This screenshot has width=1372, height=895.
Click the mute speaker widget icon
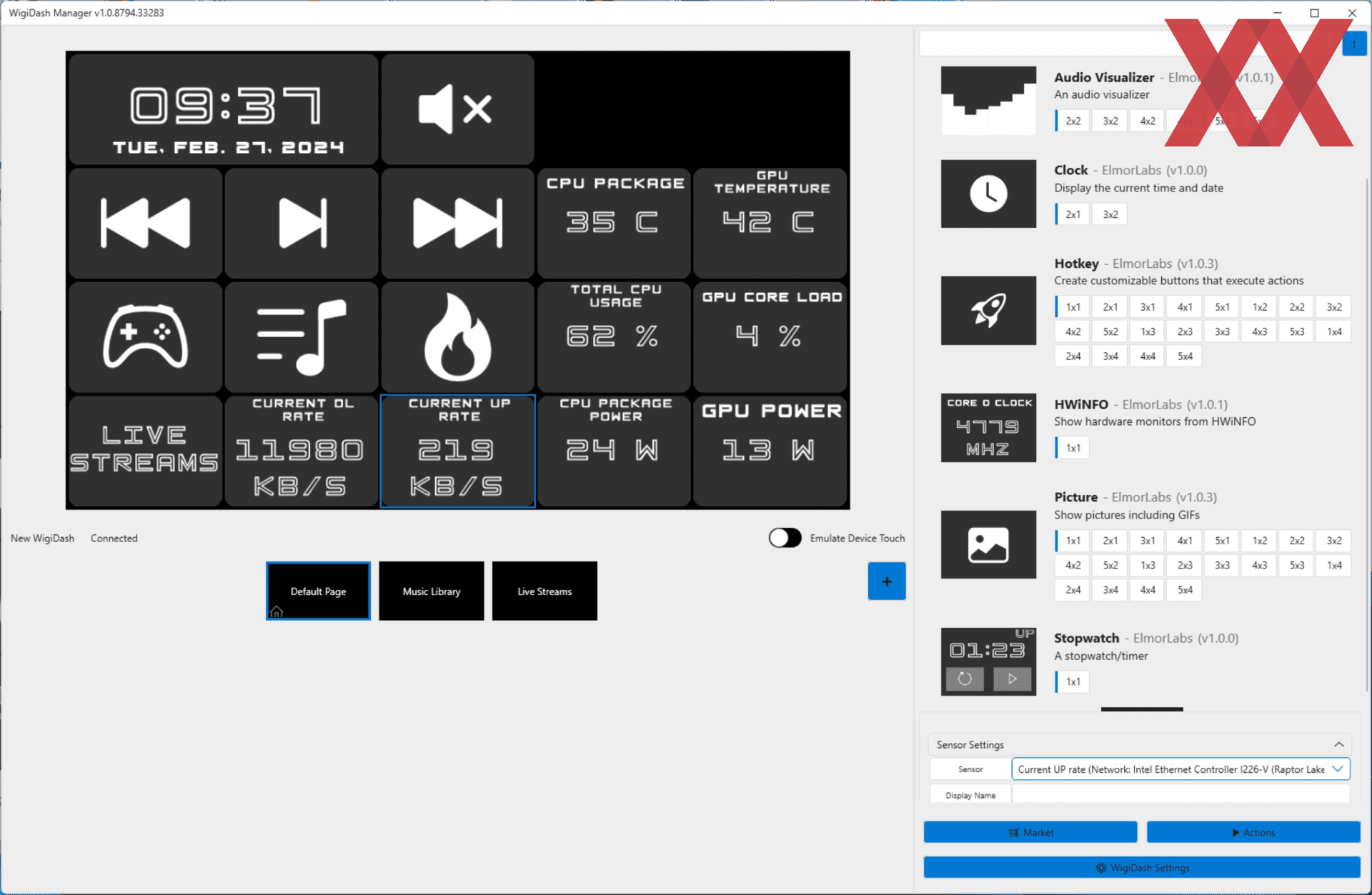tap(457, 109)
